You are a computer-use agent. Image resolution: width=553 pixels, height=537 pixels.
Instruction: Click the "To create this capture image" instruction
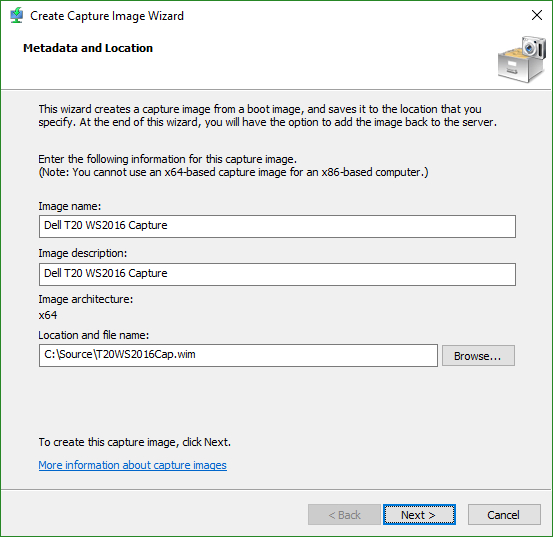[x=134, y=442]
